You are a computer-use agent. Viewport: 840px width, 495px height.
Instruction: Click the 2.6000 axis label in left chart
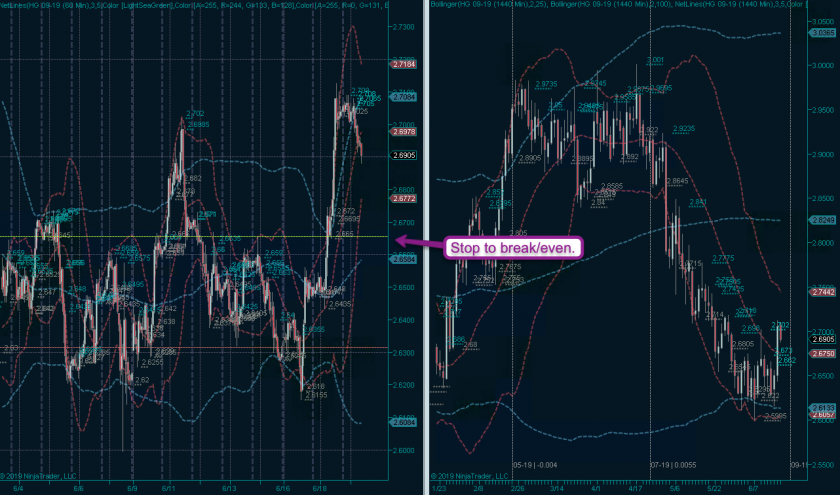[x=404, y=451]
